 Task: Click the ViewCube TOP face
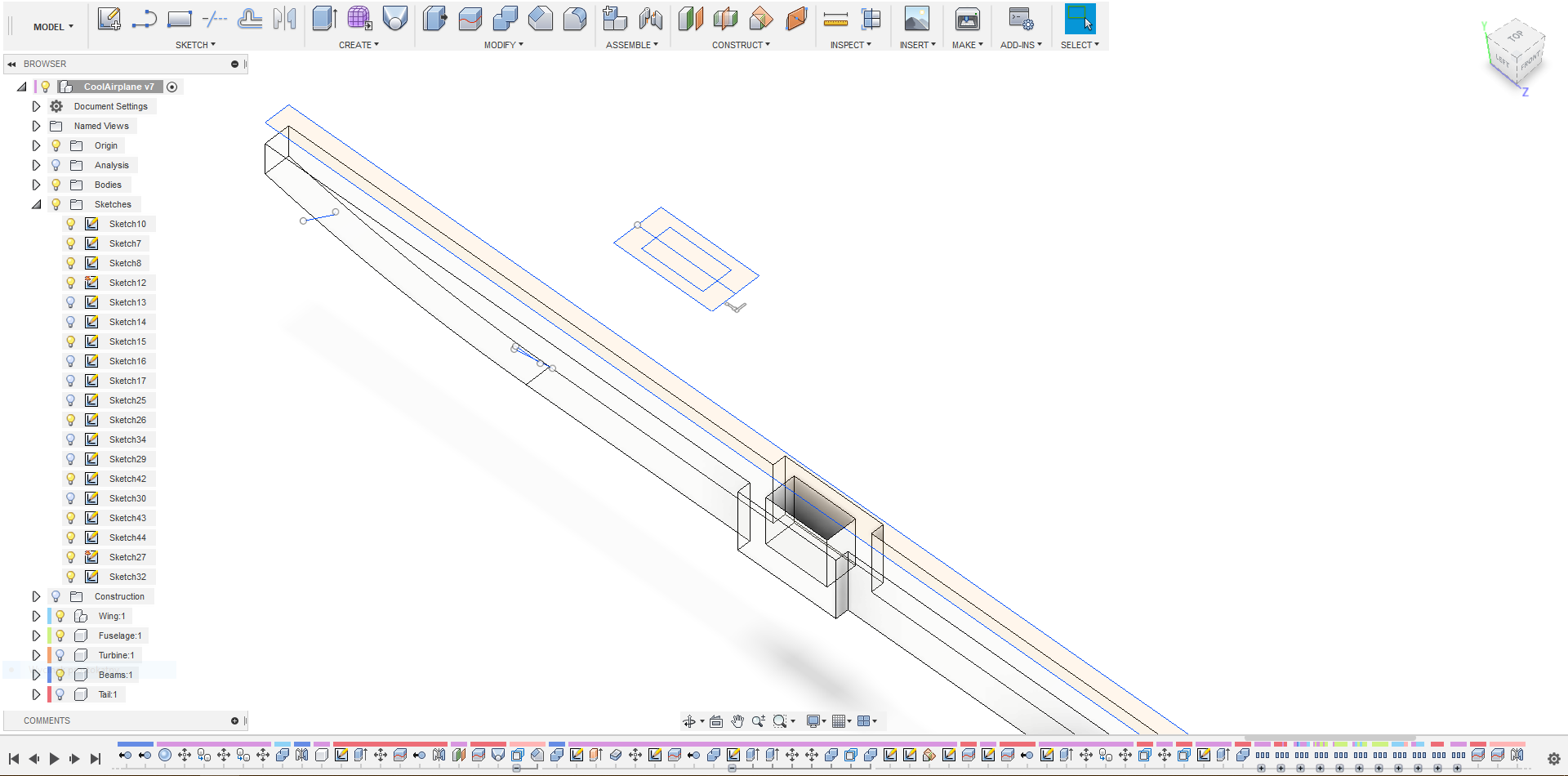[1516, 37]
